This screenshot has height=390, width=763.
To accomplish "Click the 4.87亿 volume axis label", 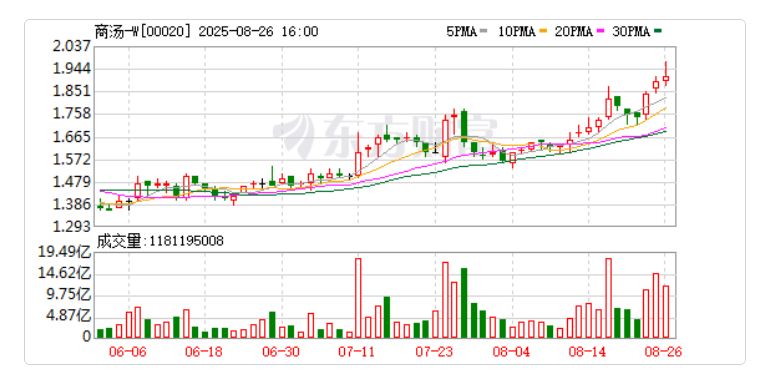I will 68,316.
